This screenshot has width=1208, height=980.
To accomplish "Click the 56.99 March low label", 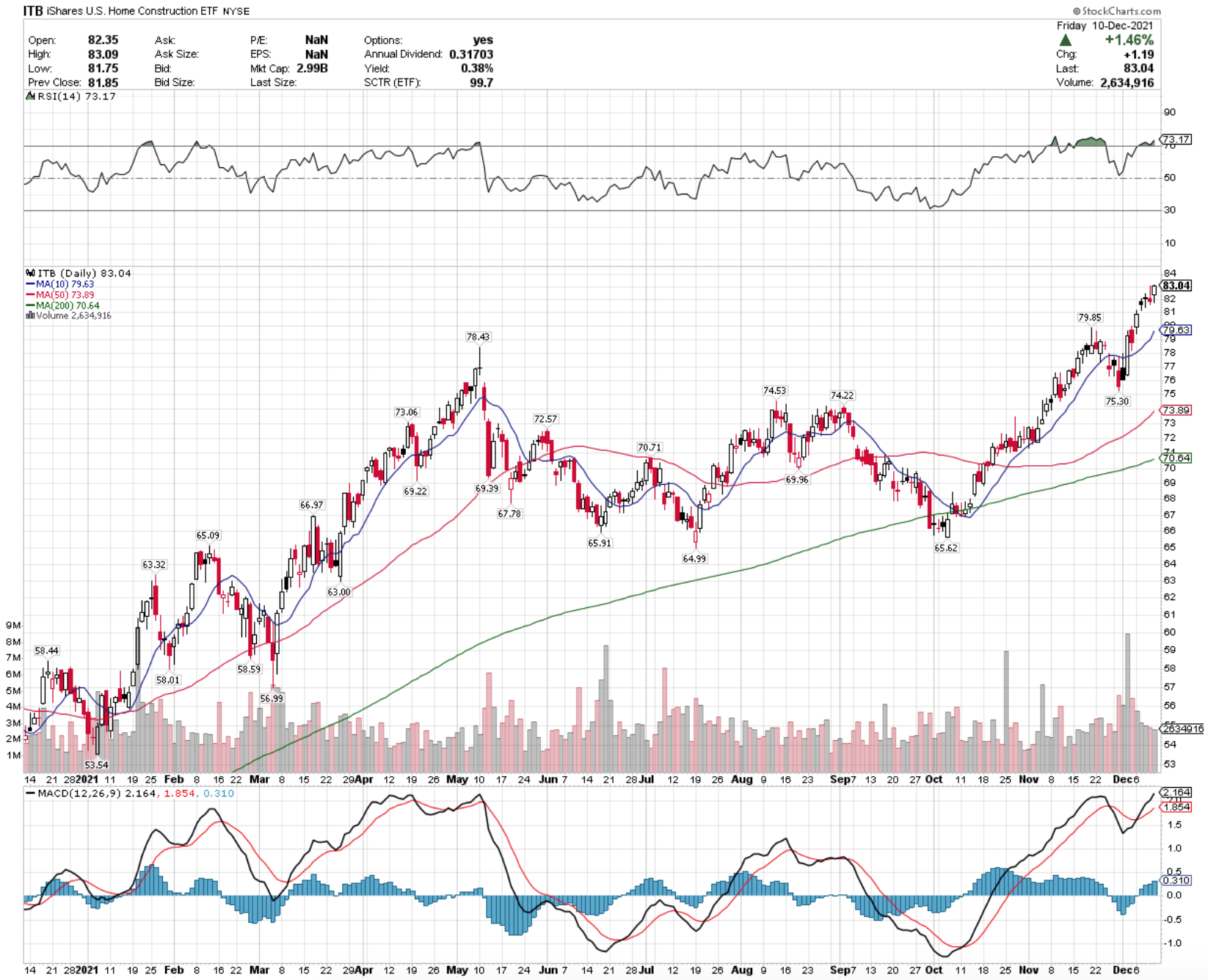I will point(272,699).
